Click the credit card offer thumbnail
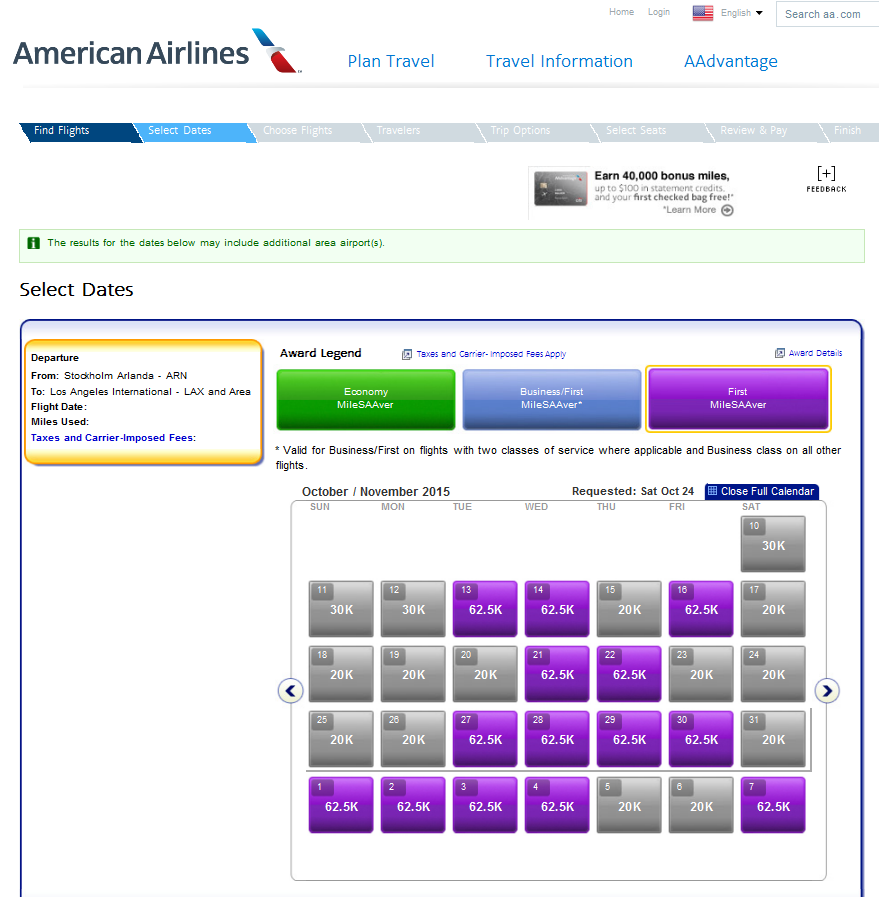Viewport: 879px width, 897px height. point(560,189)
